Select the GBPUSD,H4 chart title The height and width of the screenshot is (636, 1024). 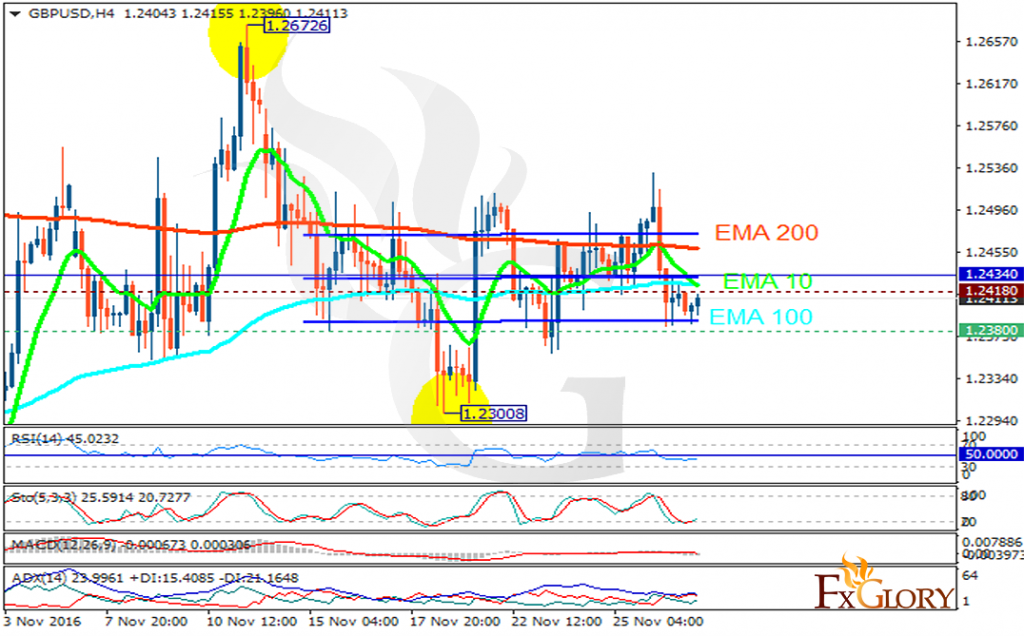pos(71,13)
